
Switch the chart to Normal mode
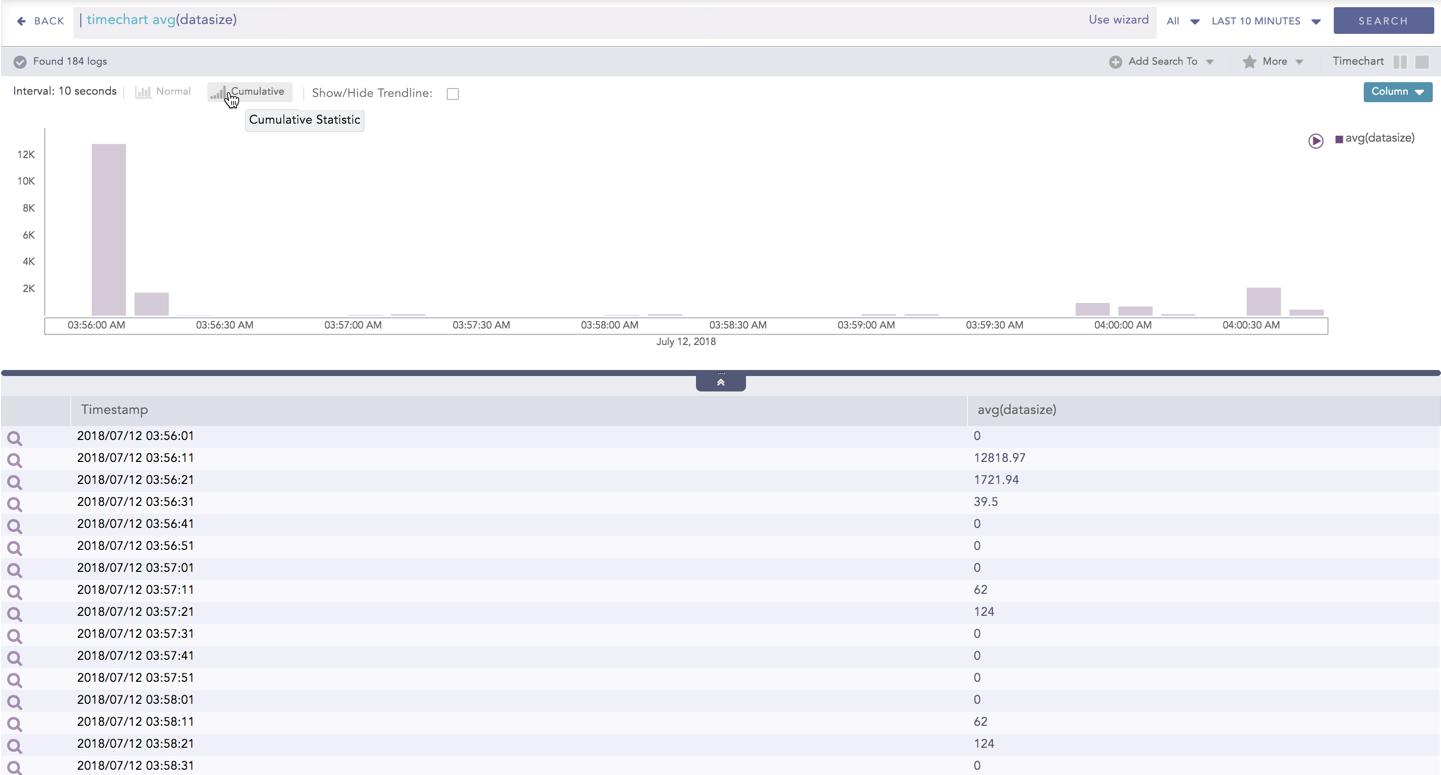tap(163, 92)
